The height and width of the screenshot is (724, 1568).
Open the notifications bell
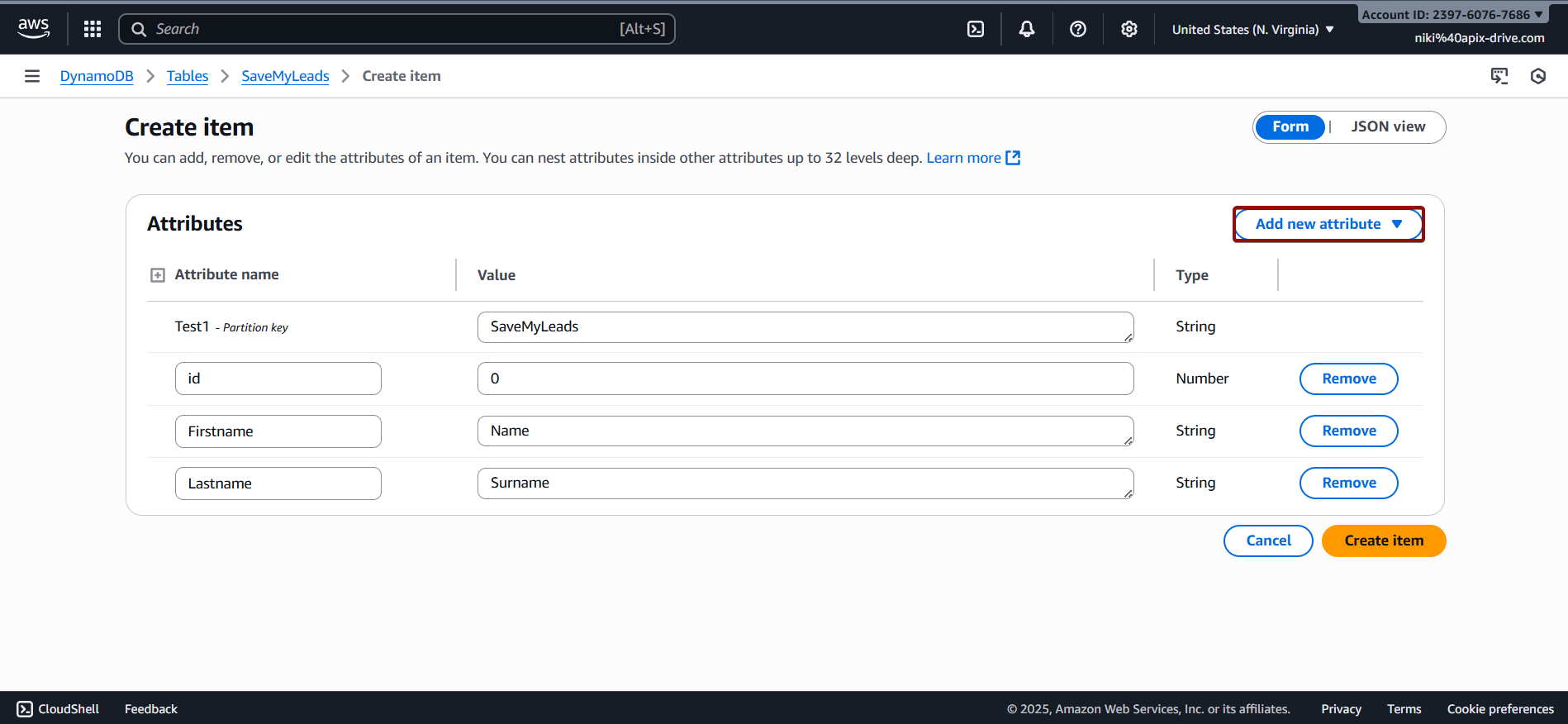(x=1027, y=29)
